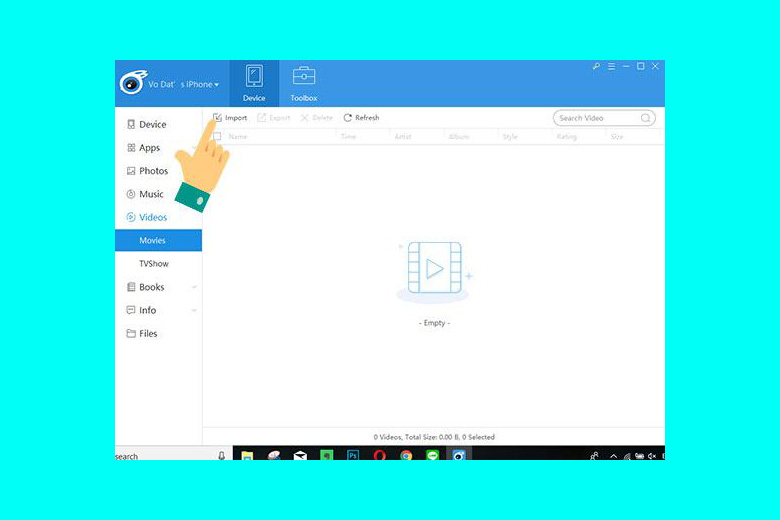The image size is (780, 520).
Task: Open LINE from the taskbar
Action: (432, 455)
